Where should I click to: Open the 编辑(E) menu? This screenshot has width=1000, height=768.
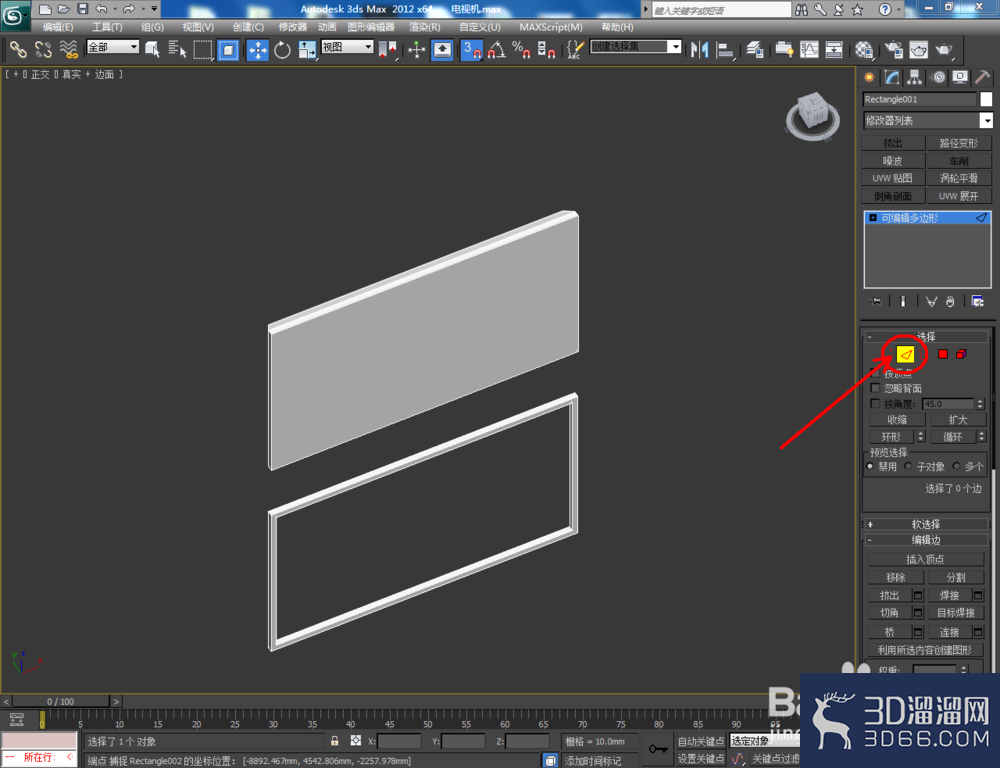pyautogui.click(x=57, y=27)
